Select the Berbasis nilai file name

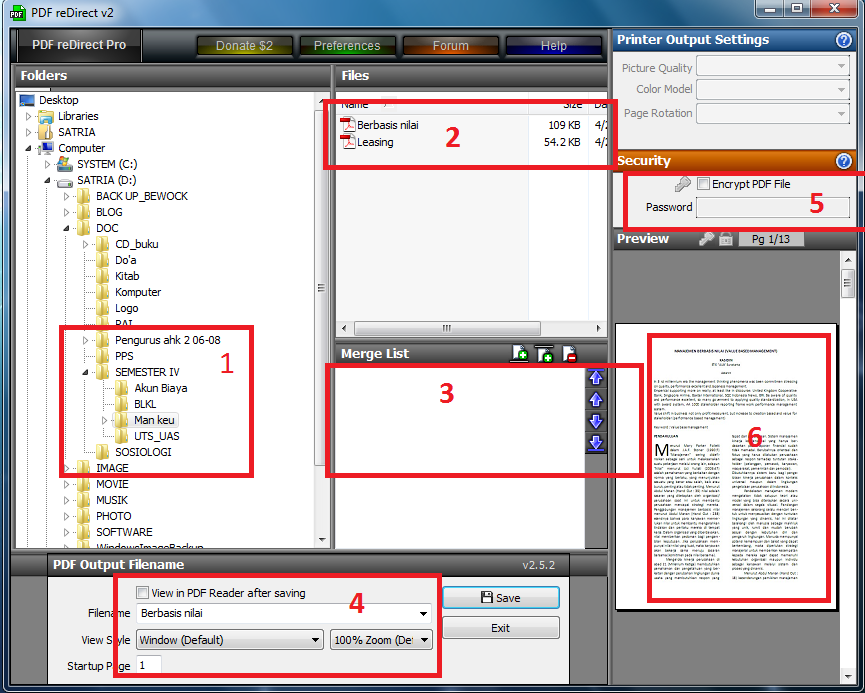(388, 125)
